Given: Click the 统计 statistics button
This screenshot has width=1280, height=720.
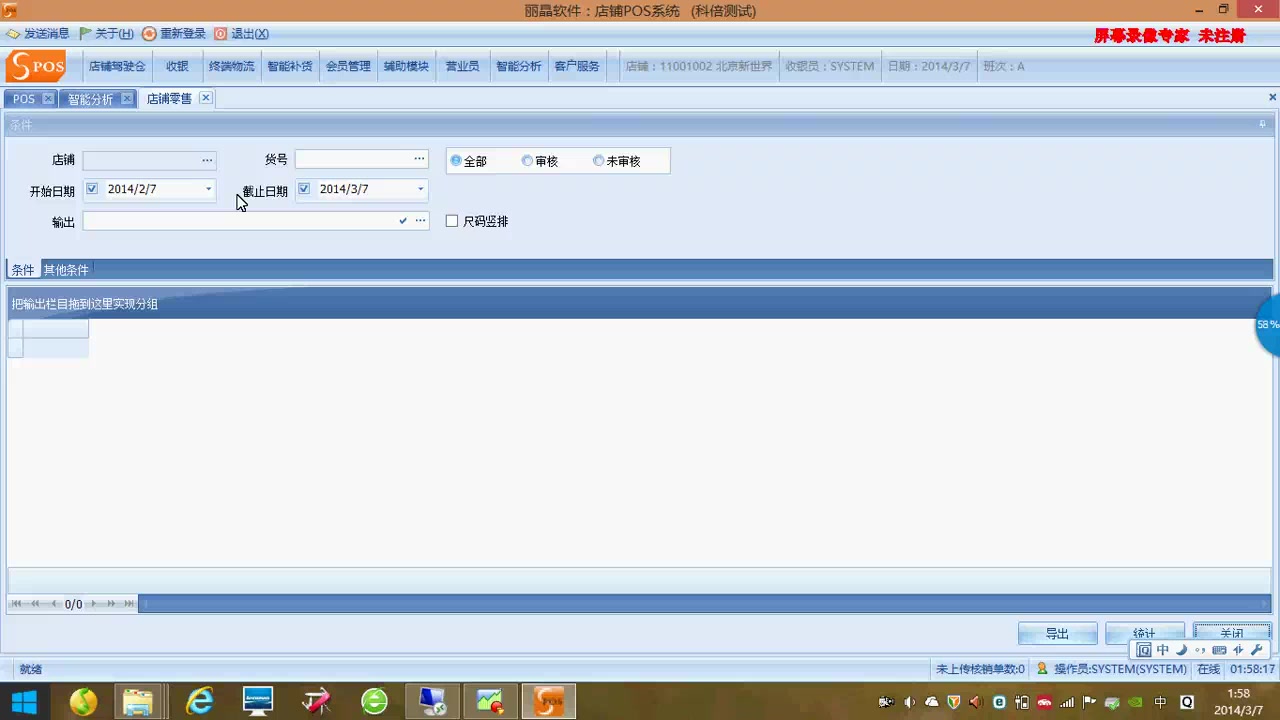Looking at the screenshot, I should coord(1144,633).
